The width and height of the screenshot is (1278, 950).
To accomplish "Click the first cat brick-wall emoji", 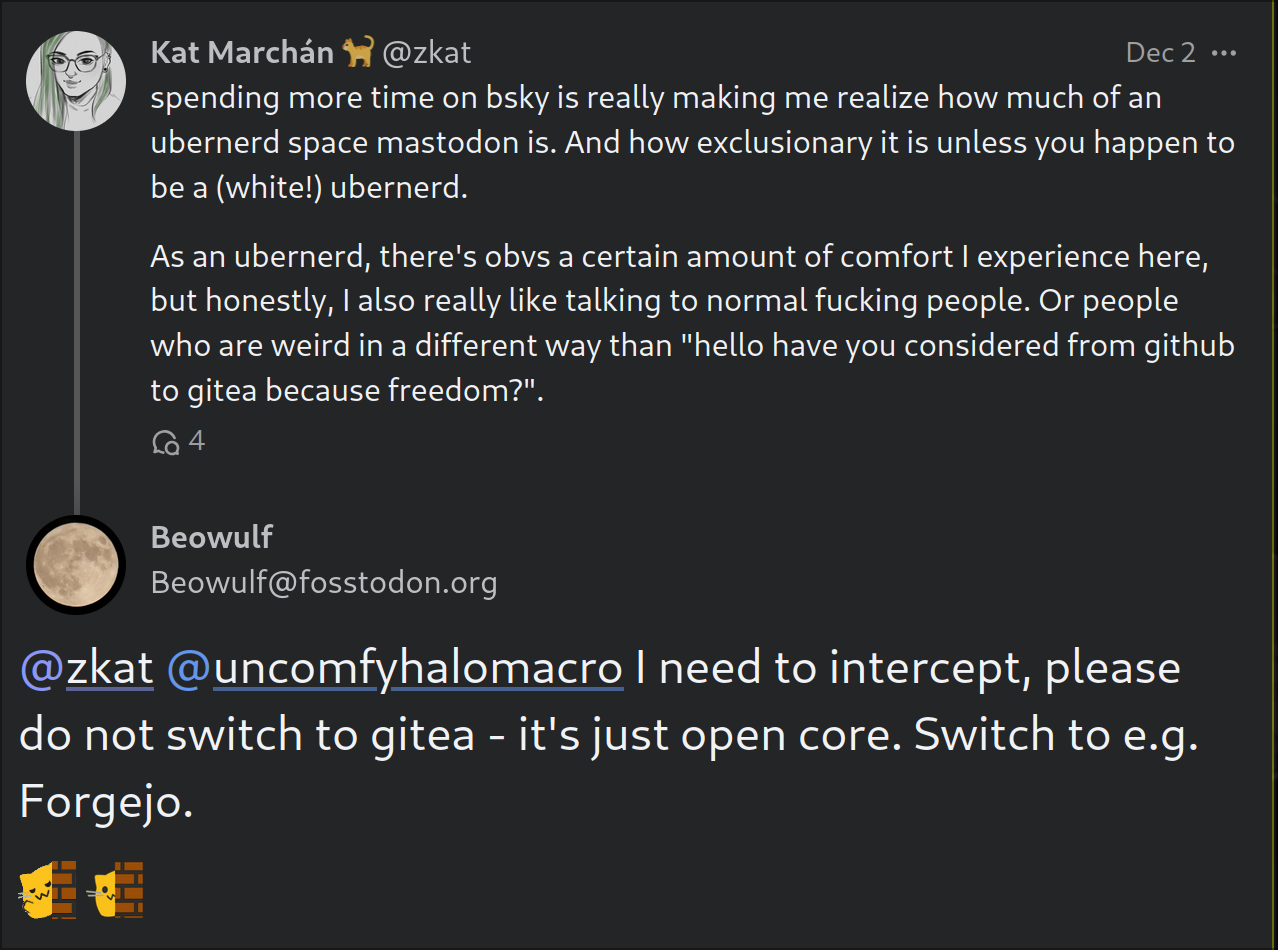I will [48, 889].
